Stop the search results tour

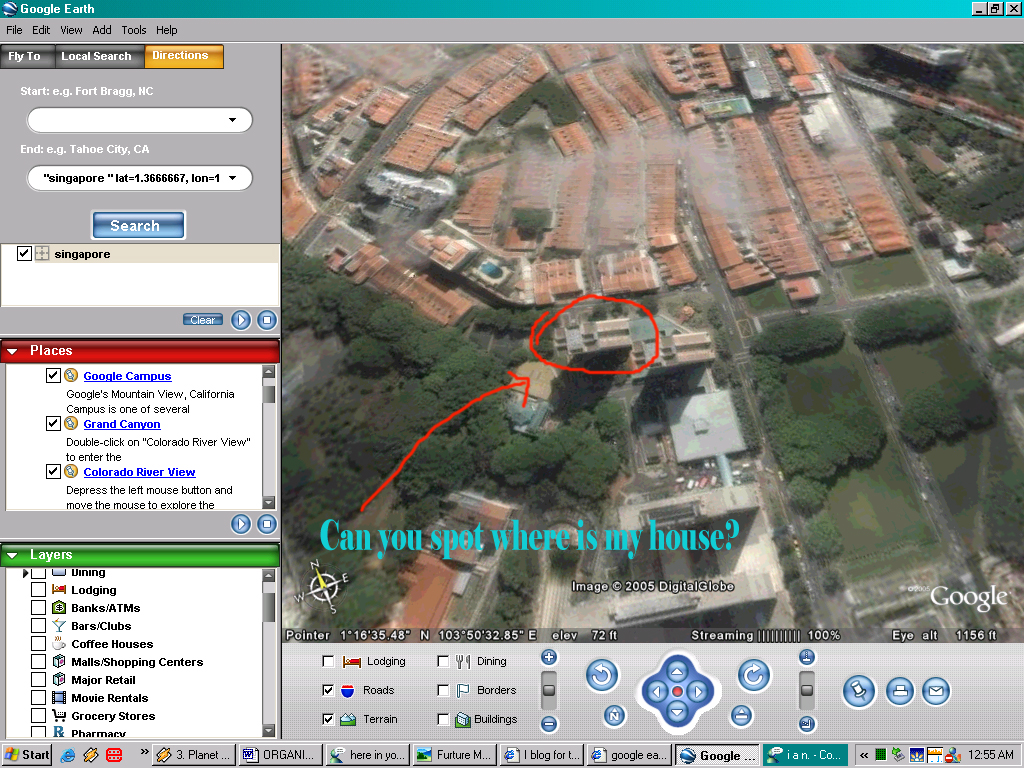pyautogui.click(x=266, y=320)
